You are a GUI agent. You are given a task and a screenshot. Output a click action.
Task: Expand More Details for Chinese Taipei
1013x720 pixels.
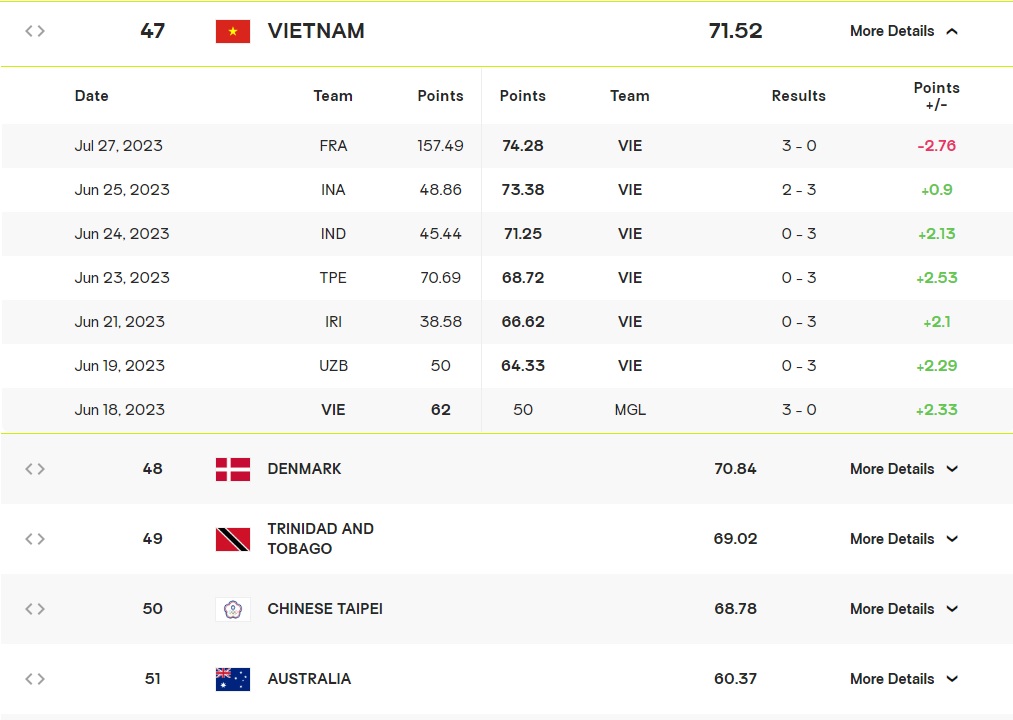pos(904,609)
